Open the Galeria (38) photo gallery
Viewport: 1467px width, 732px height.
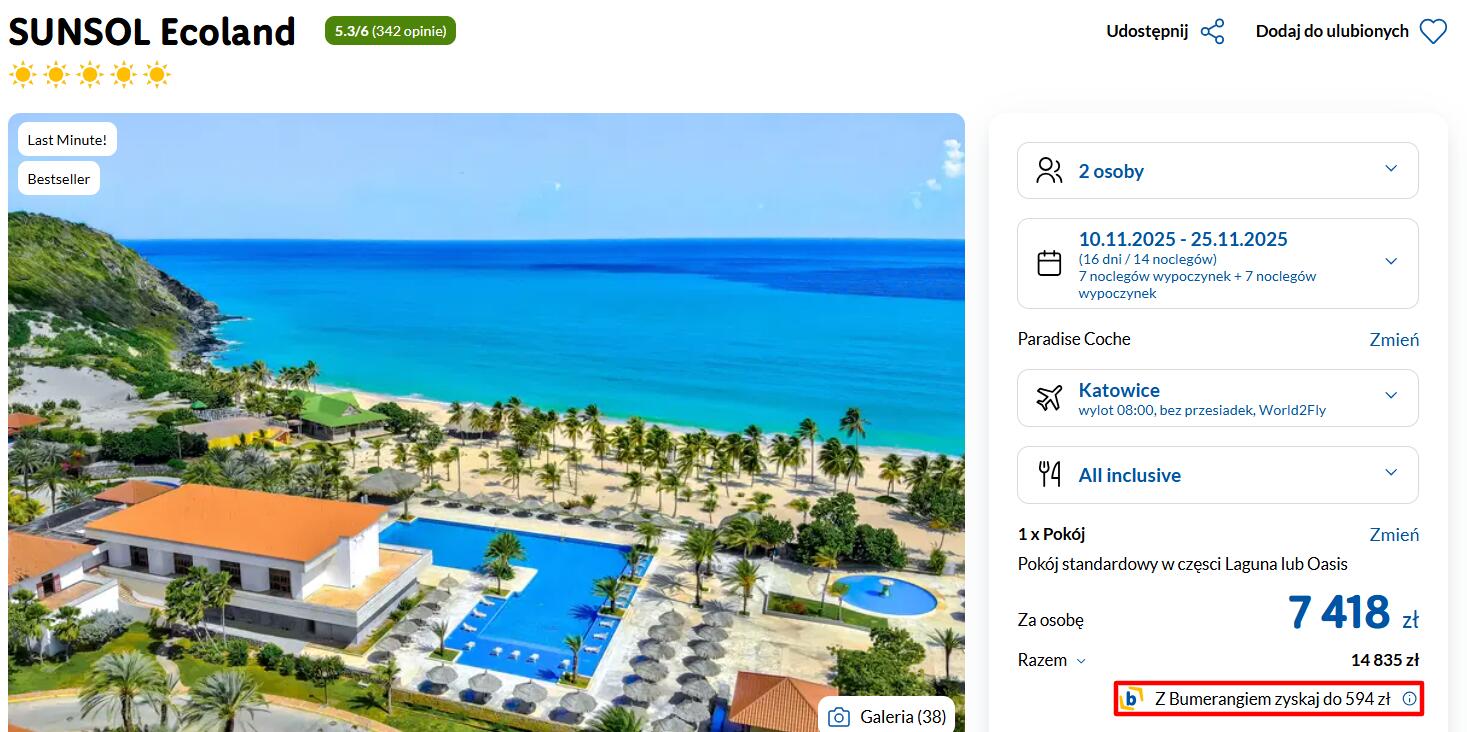[887, 717]
